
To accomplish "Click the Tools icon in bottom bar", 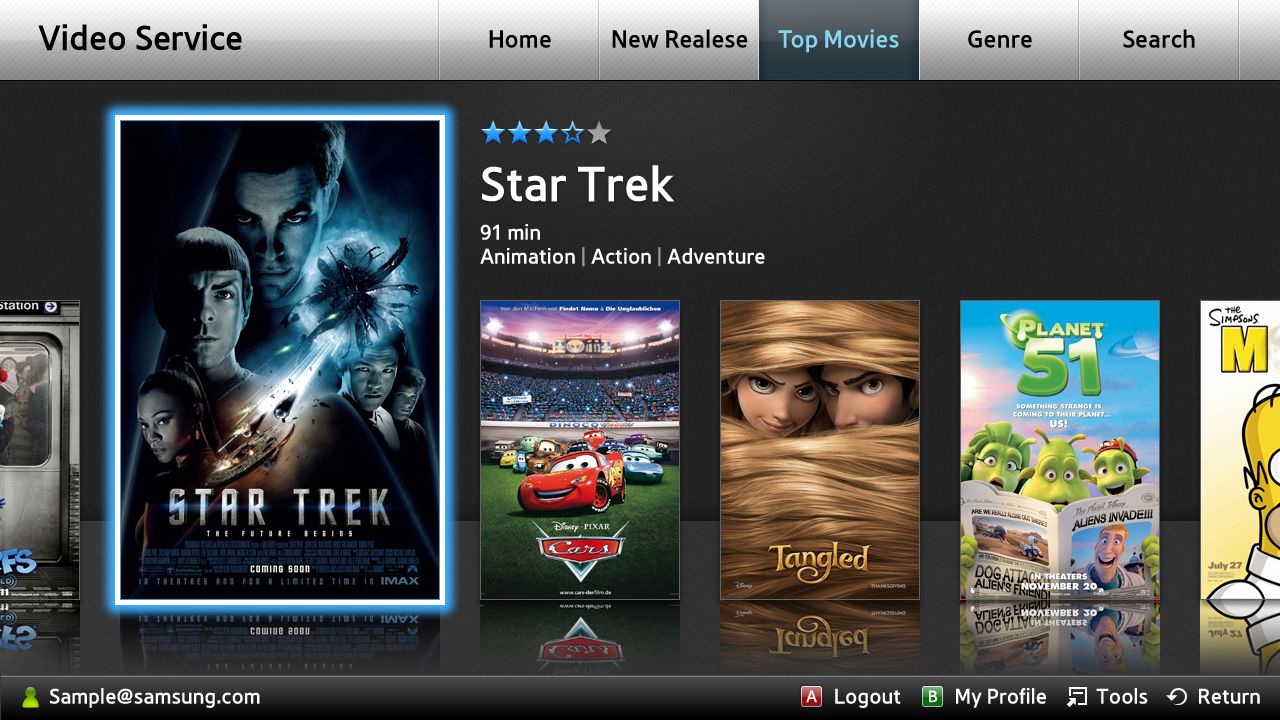I will point(1077,697).
